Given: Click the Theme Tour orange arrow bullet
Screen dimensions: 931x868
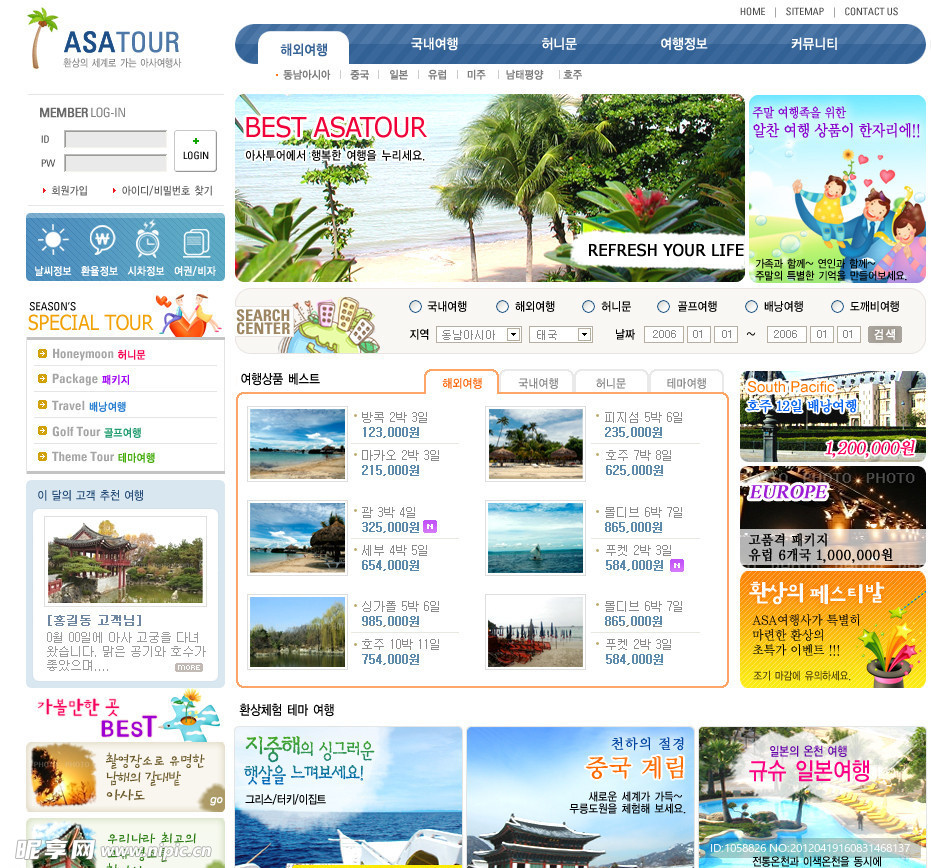Looking at the screenshot, I should pos(42,457).
